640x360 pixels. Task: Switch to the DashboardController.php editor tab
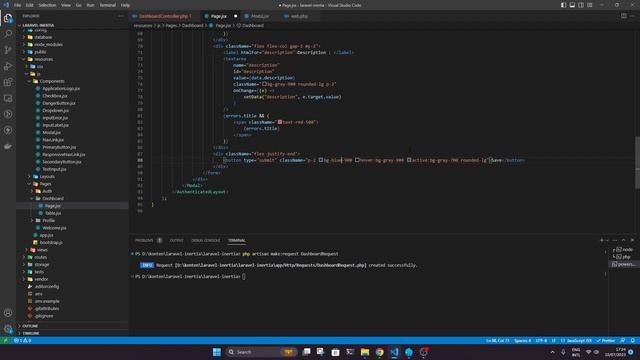(x=161, y=16)
